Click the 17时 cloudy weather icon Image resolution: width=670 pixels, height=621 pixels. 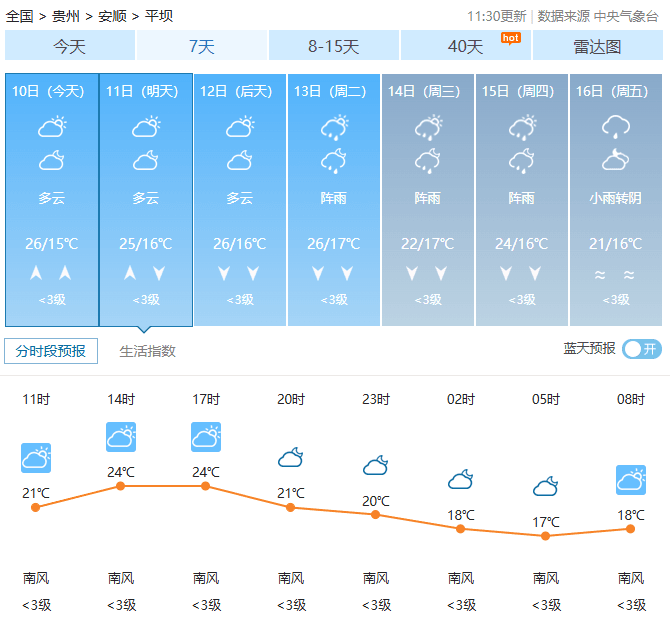pos(206,437)
